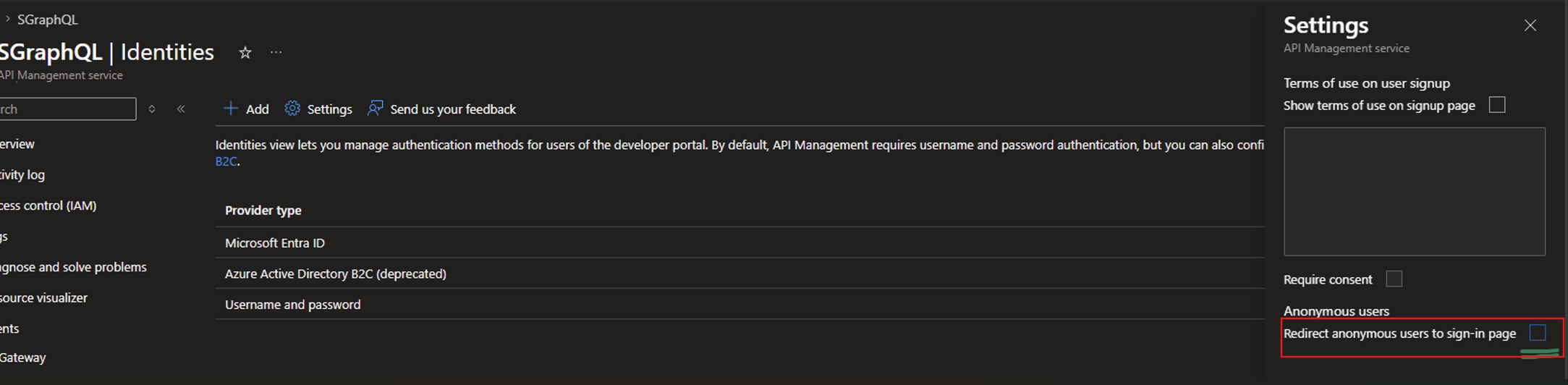Go to Access control (IAM)

click(48, 206)
